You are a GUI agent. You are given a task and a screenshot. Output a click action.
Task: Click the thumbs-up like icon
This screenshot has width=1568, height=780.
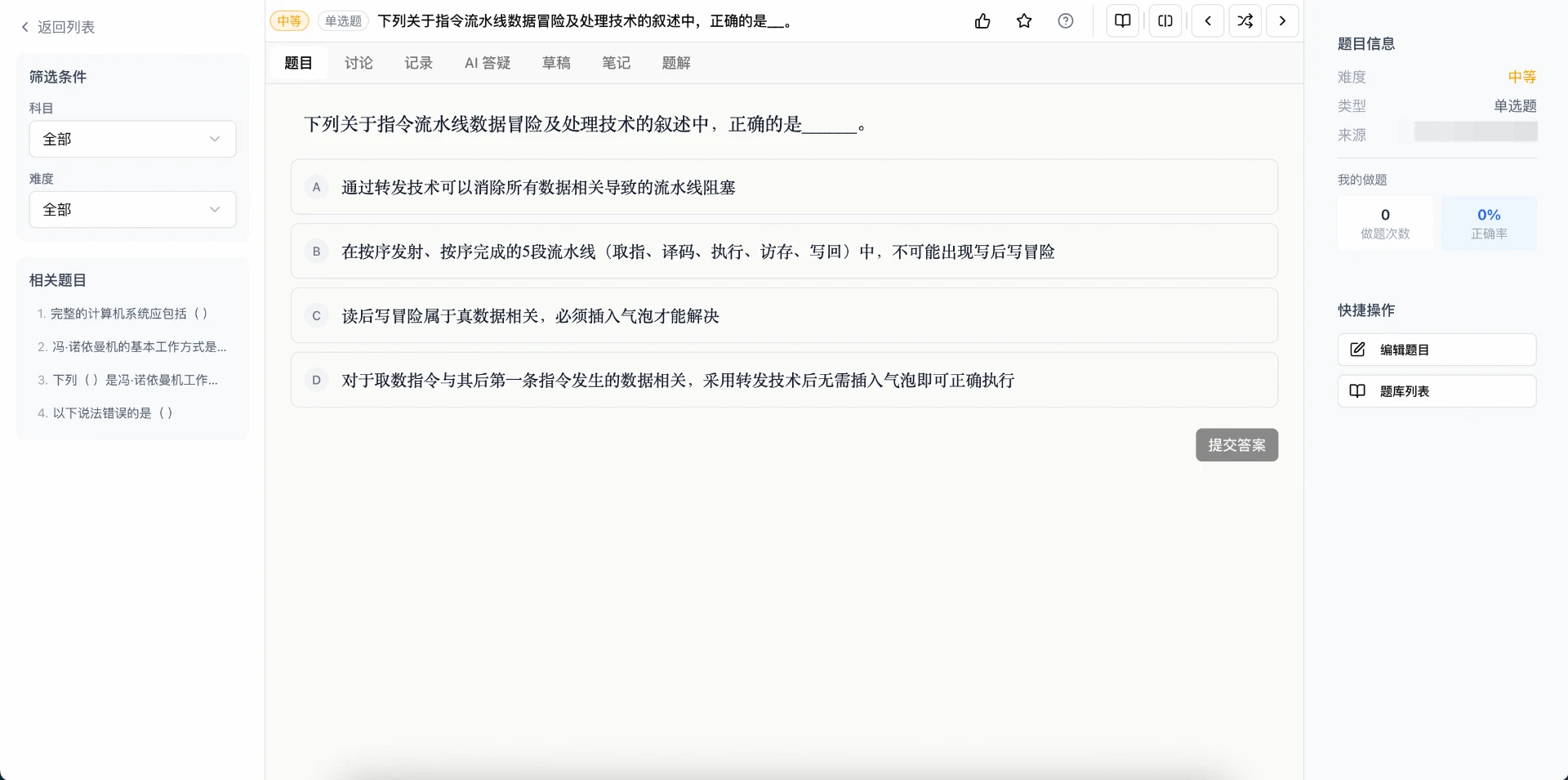click(x=982, y=21)
